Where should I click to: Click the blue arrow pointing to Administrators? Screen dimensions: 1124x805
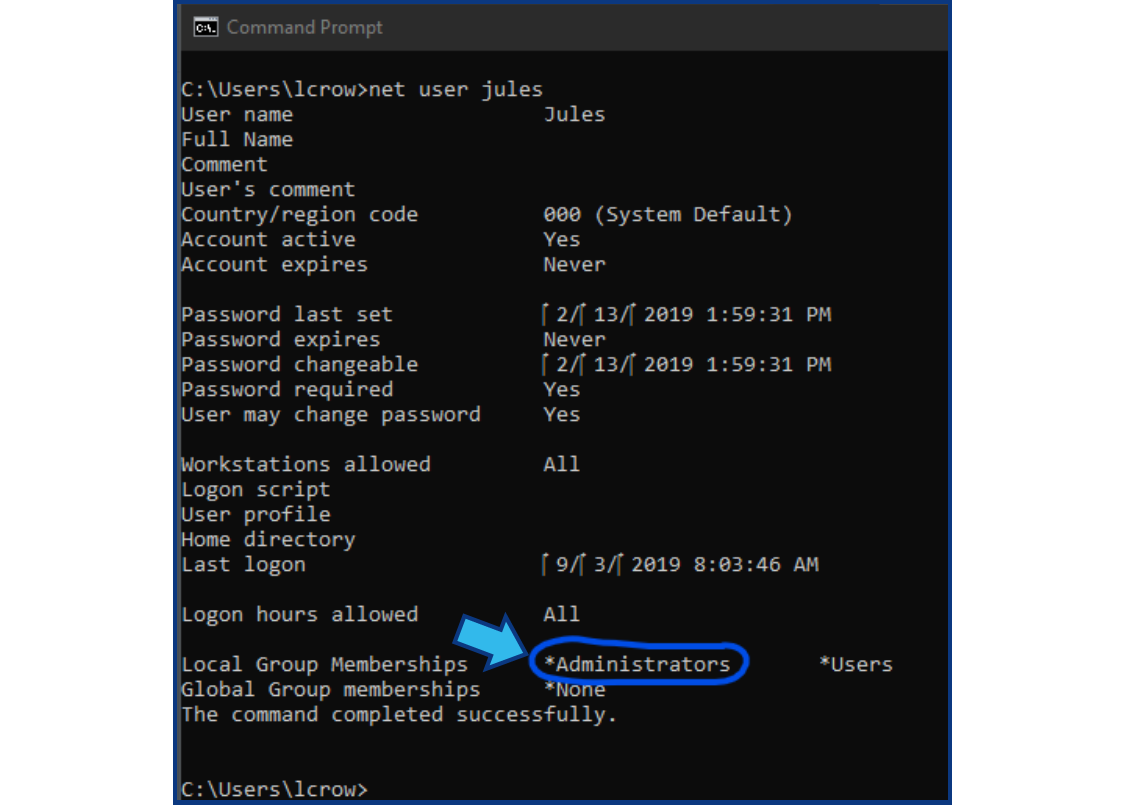coord(490,640)
